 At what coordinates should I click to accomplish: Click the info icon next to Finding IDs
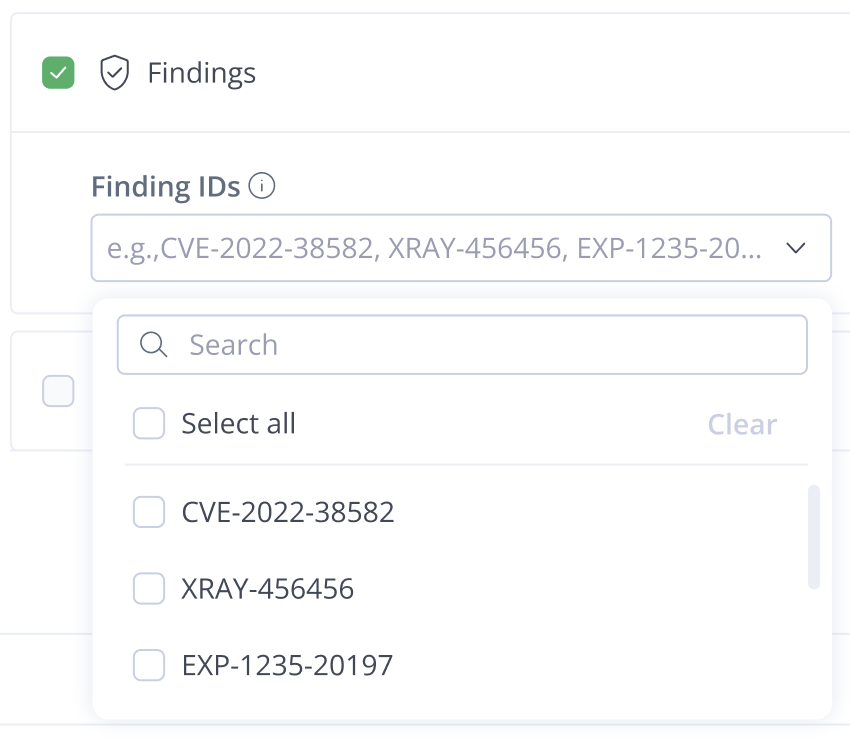[x=262, y=186]
